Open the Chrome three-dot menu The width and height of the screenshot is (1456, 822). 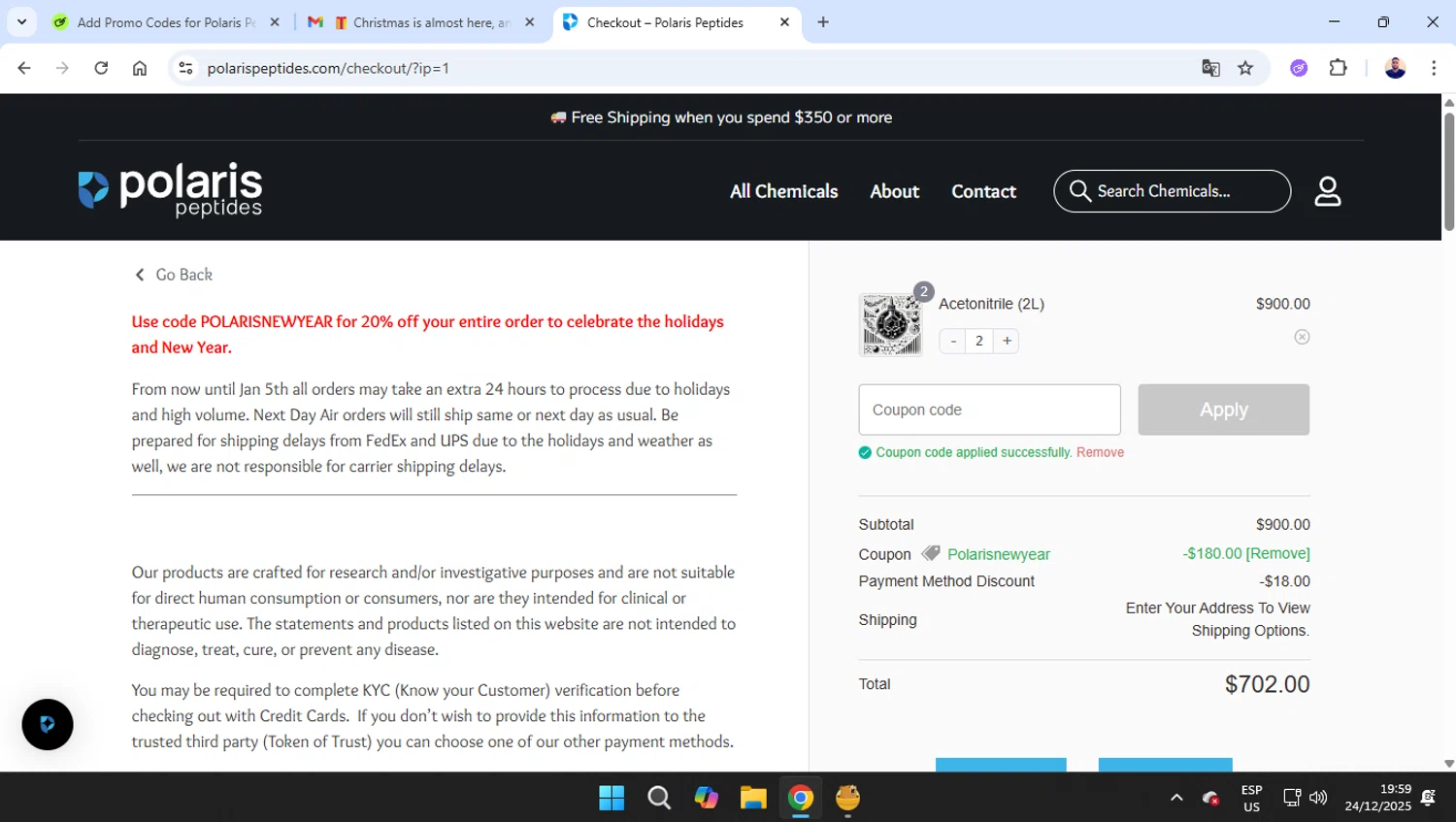click(1434, 68)
